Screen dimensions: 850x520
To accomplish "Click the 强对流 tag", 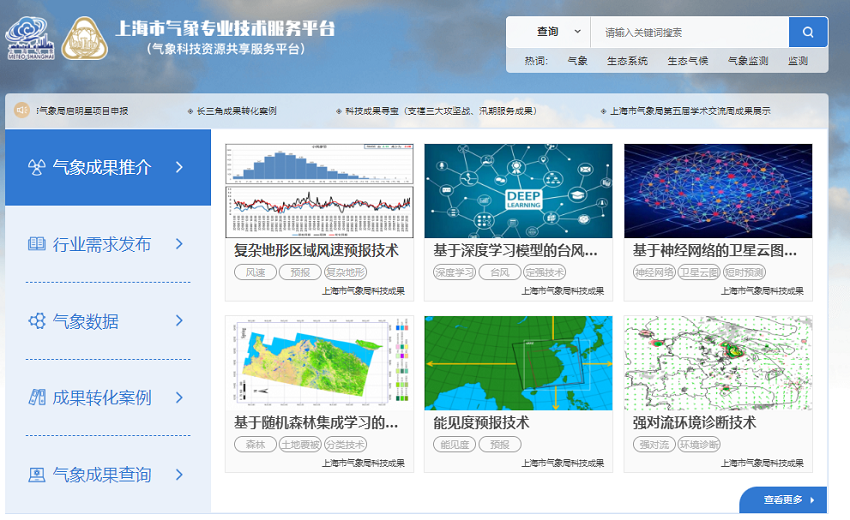I will (654, 445).
